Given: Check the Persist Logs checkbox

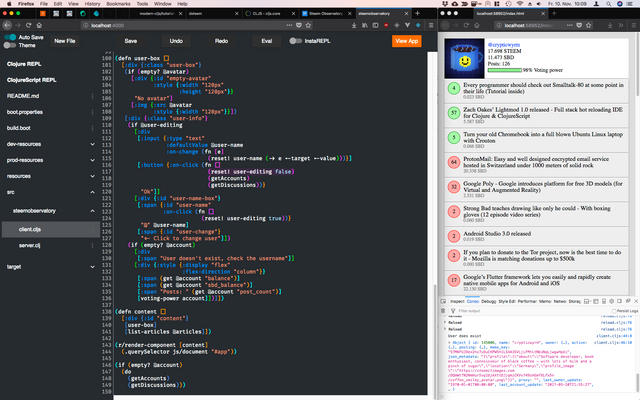Looking at the screenshot, I should [614, 311].
